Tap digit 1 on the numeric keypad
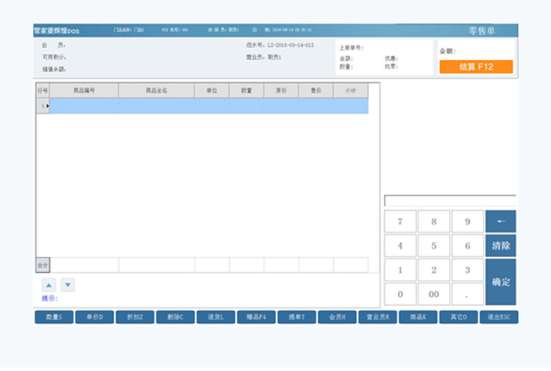The height and width of the screenshot is (371, 551). click(400, 270)
